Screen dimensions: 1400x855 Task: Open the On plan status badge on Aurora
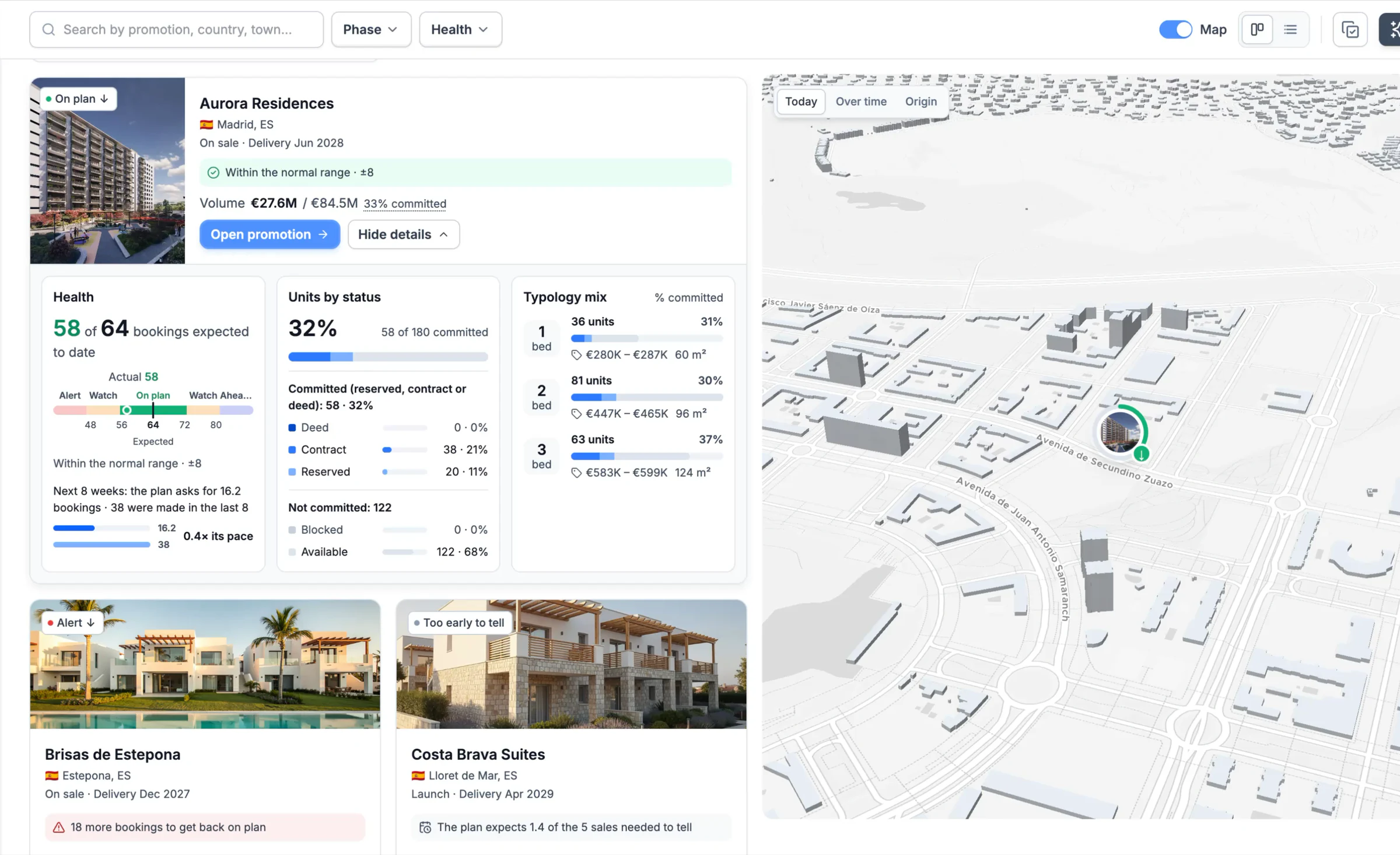(x=78, y=99)
